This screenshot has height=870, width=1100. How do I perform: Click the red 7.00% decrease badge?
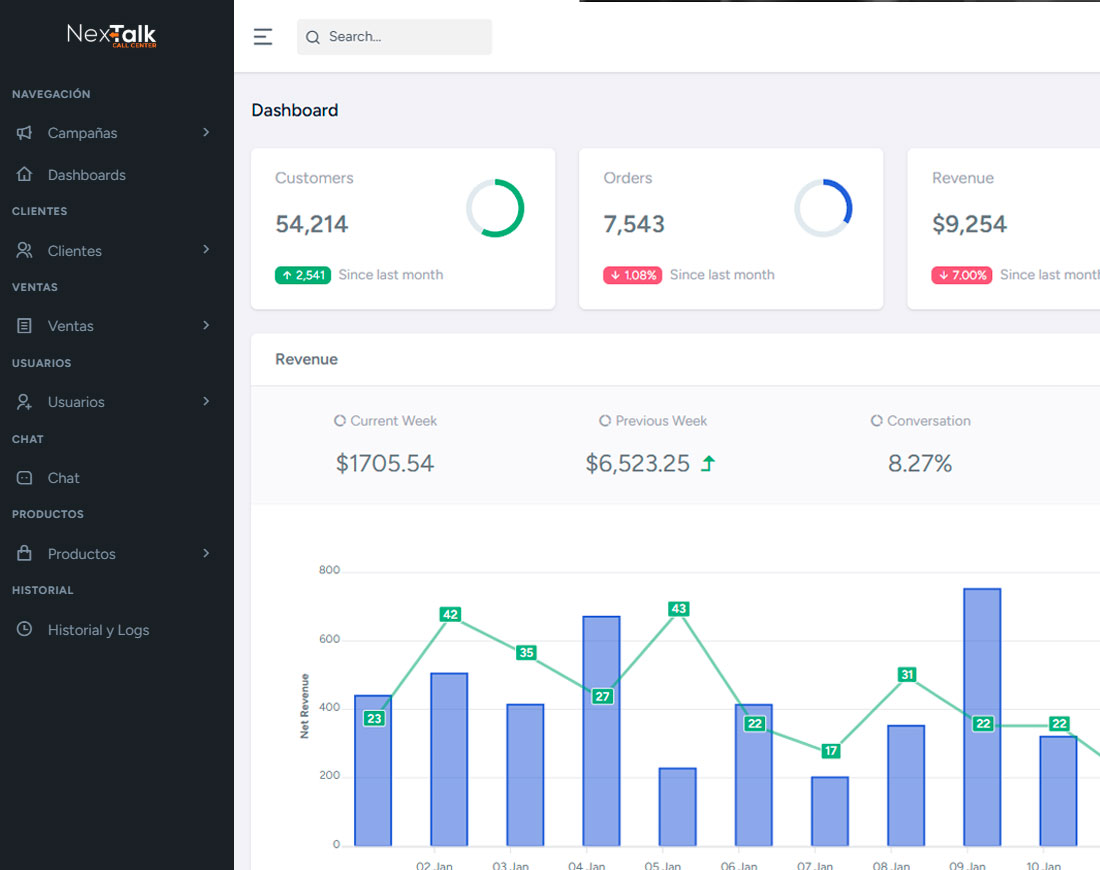(x=962, y=275)
